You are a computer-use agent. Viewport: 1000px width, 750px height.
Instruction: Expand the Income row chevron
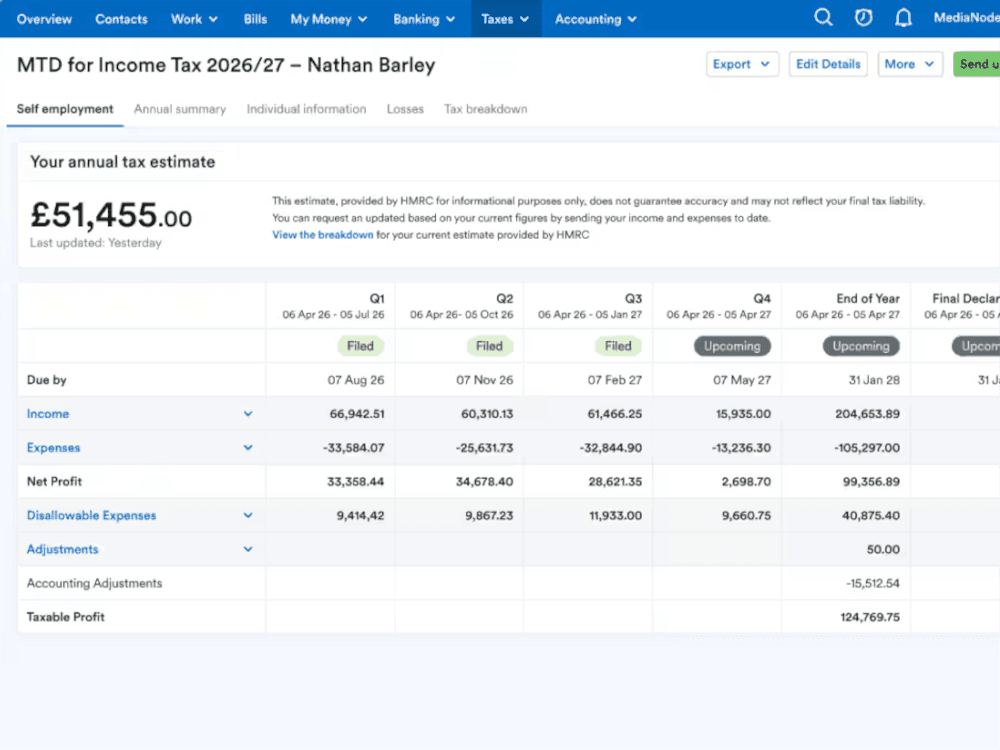click(x=248, y=414)
